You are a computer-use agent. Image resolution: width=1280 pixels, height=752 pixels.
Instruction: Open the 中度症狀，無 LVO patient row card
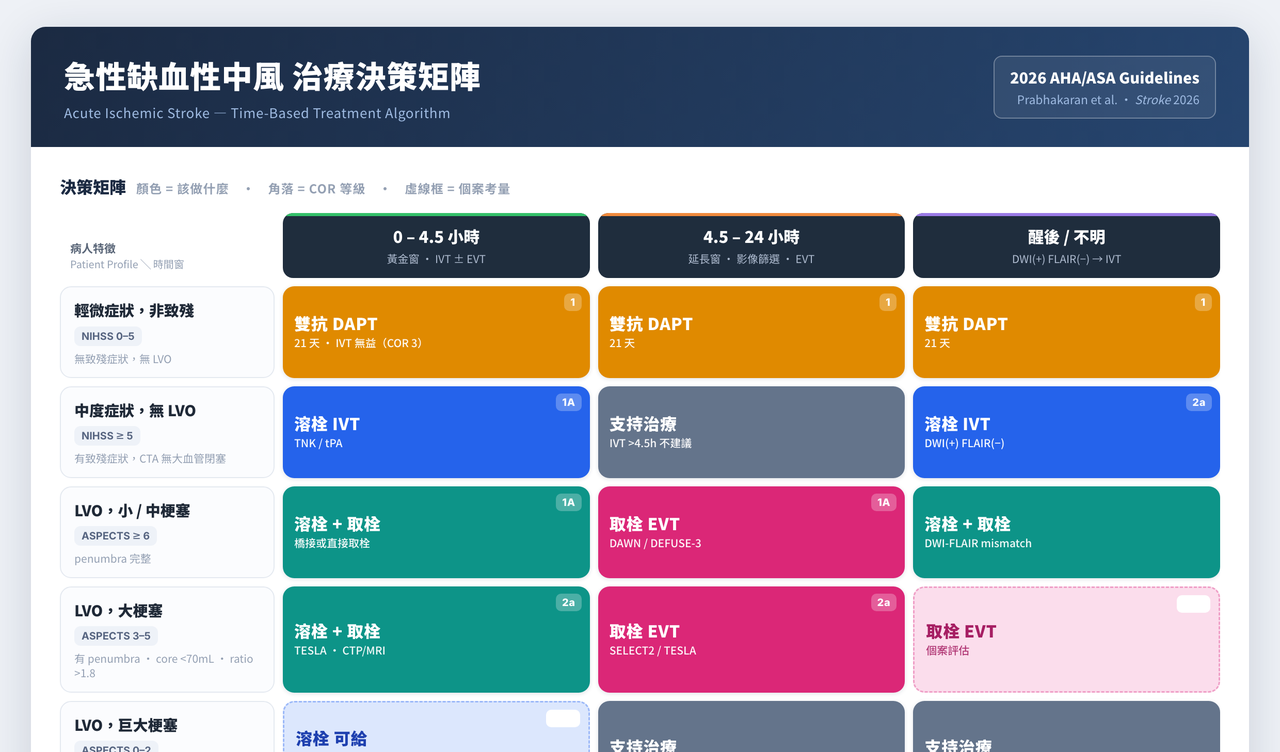pyautogui.click(x=167, y=432)
